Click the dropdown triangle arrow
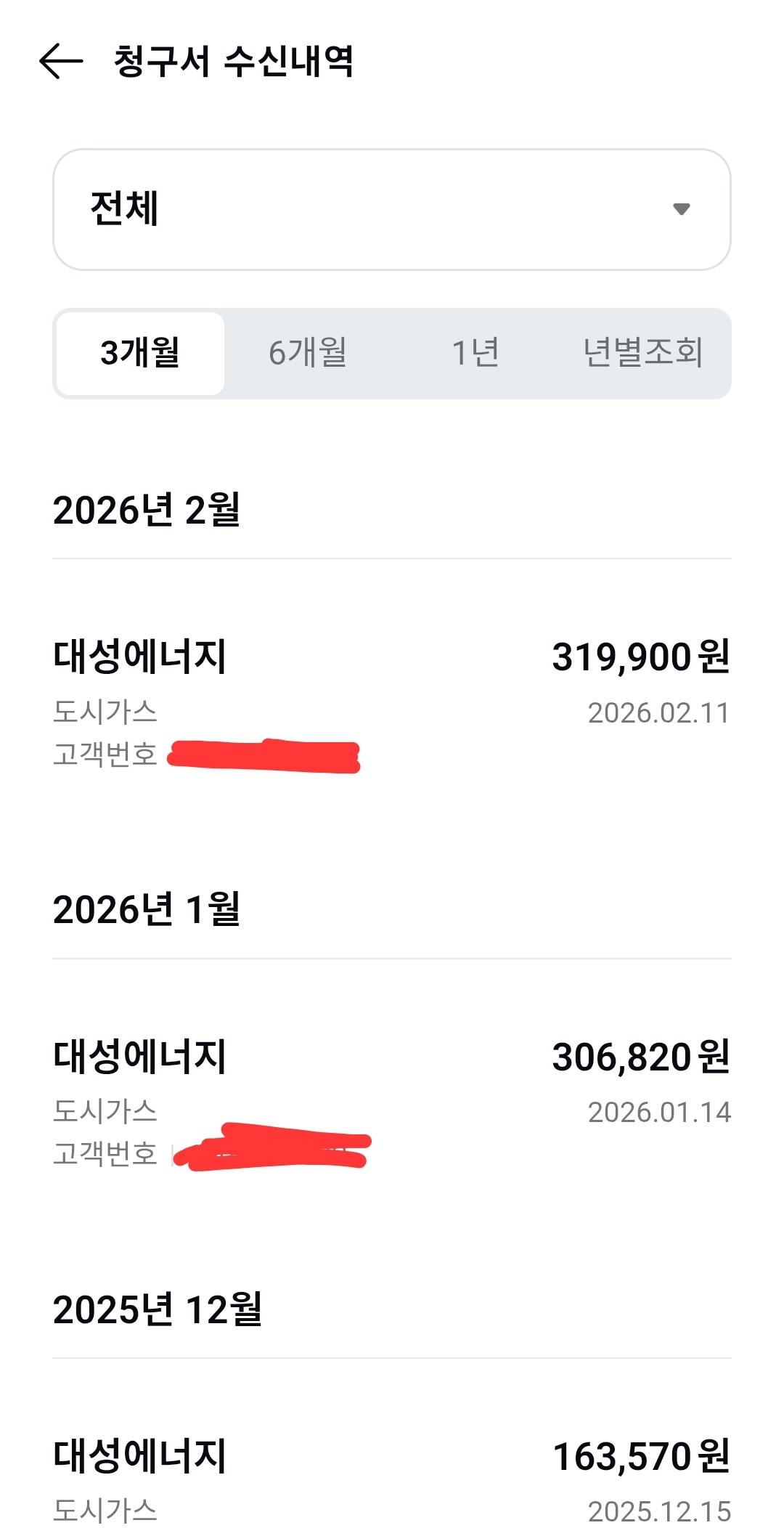 [x=681, y=209]
